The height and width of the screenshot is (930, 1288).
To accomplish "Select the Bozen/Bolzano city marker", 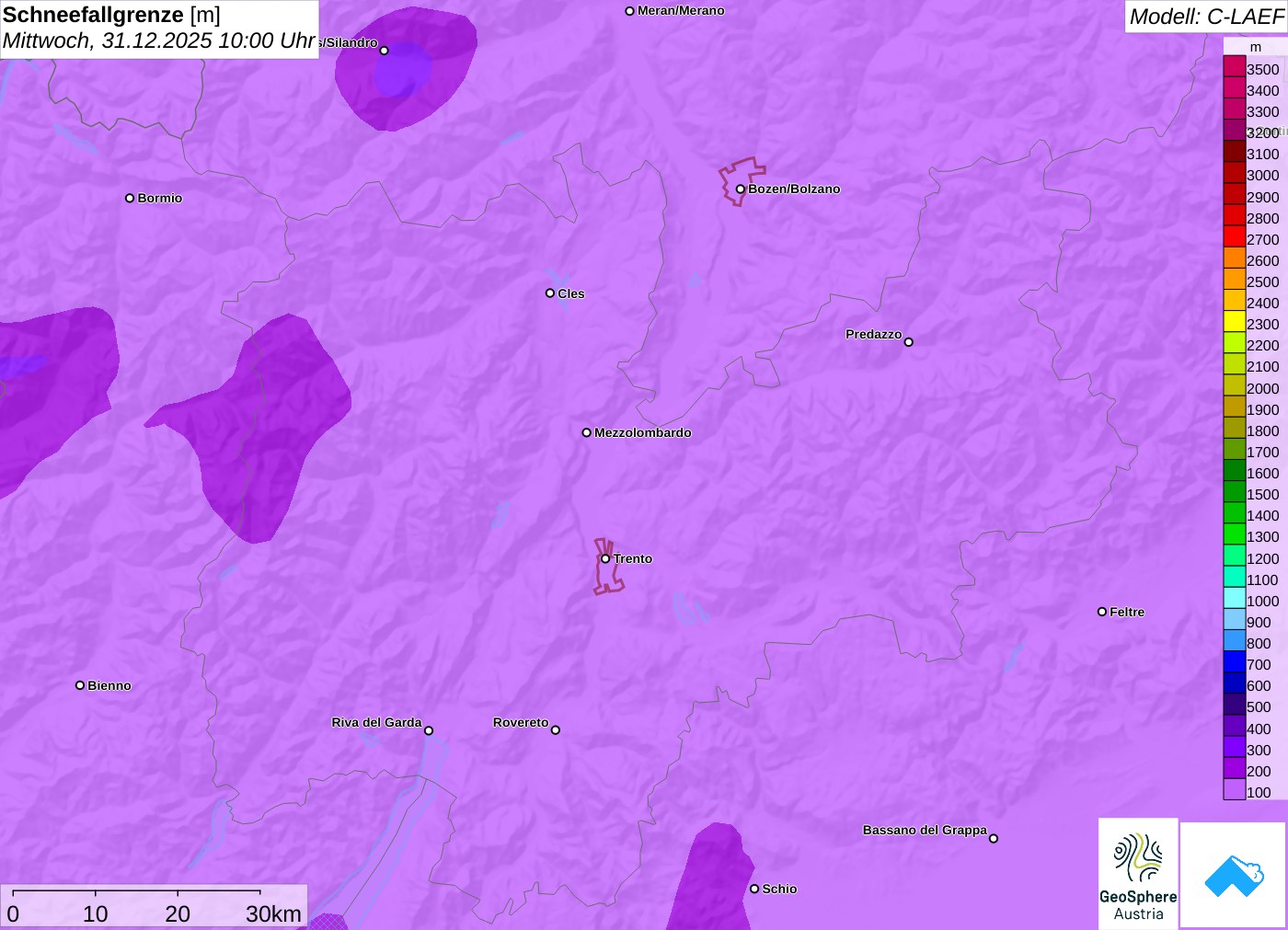I will coord(741,189).
